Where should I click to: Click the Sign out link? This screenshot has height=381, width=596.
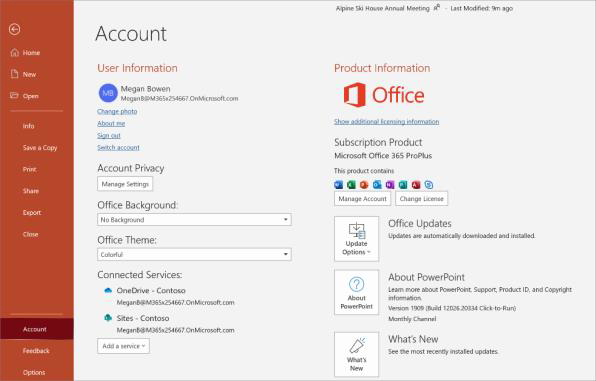point(109,136)
